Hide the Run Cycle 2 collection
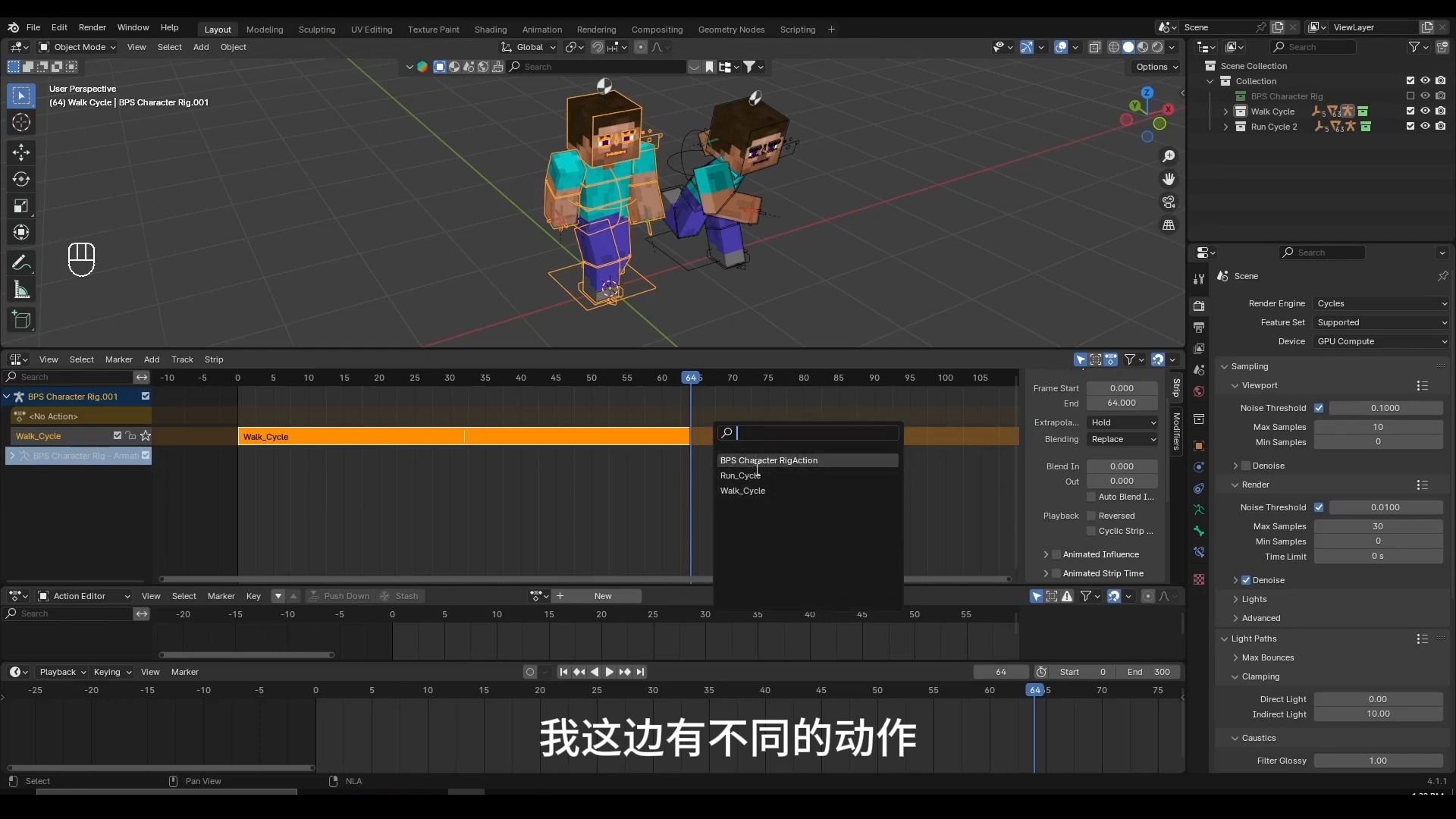The width and height of the screenshot is (1456, 819). 1425,127
